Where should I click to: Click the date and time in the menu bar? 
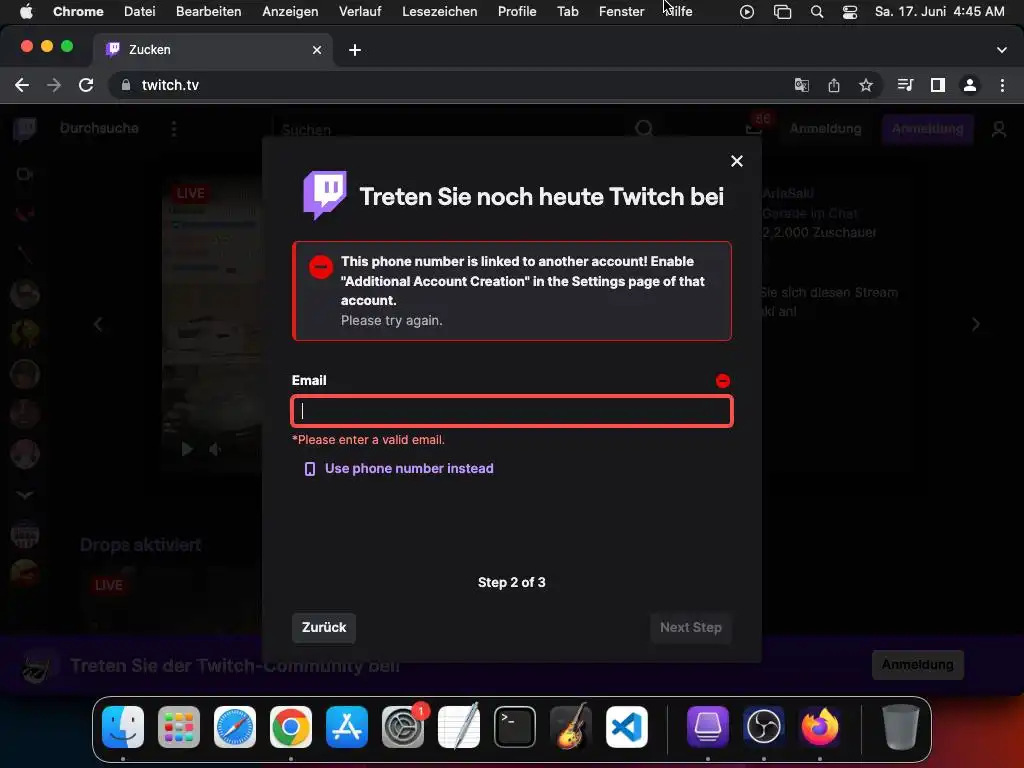(939, 11)
